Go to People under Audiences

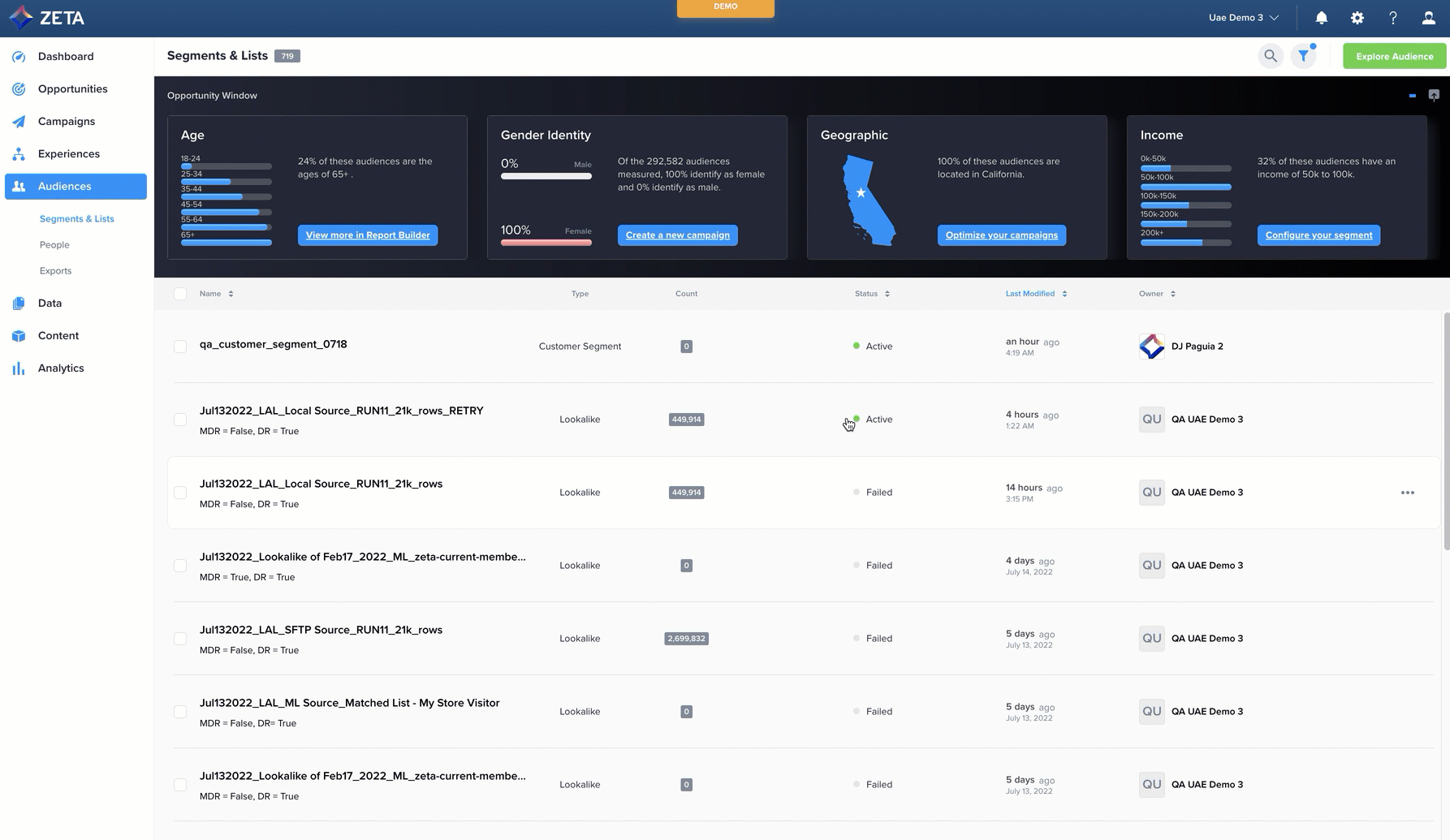click(x=54, y=245)
